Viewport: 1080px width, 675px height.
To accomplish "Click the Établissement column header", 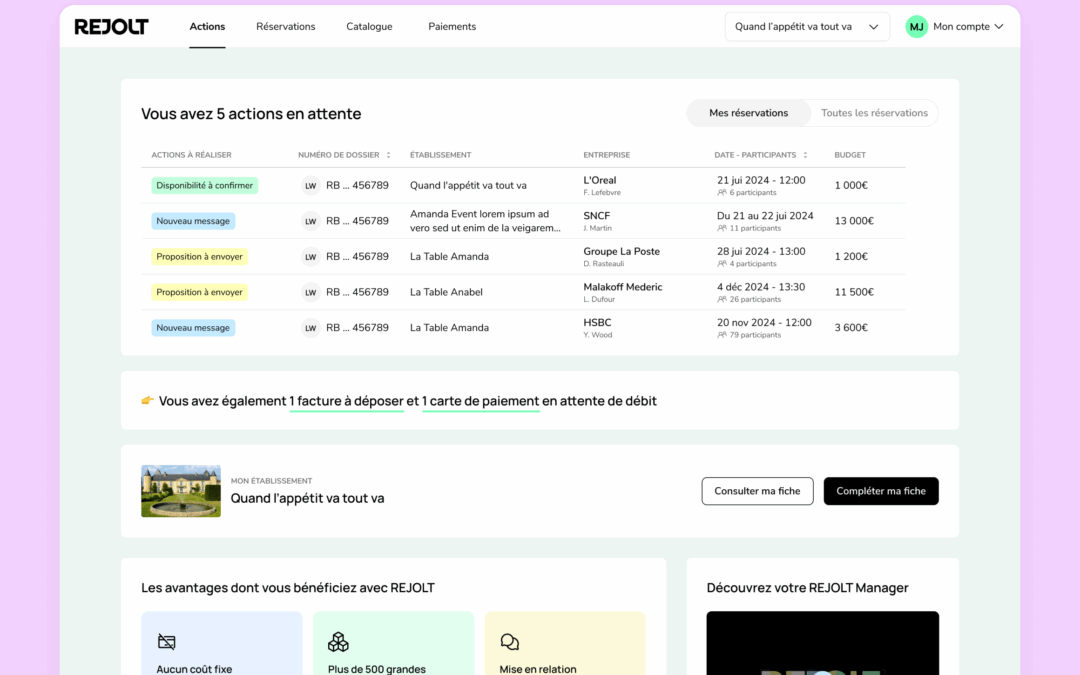I will tap(441, 155).
